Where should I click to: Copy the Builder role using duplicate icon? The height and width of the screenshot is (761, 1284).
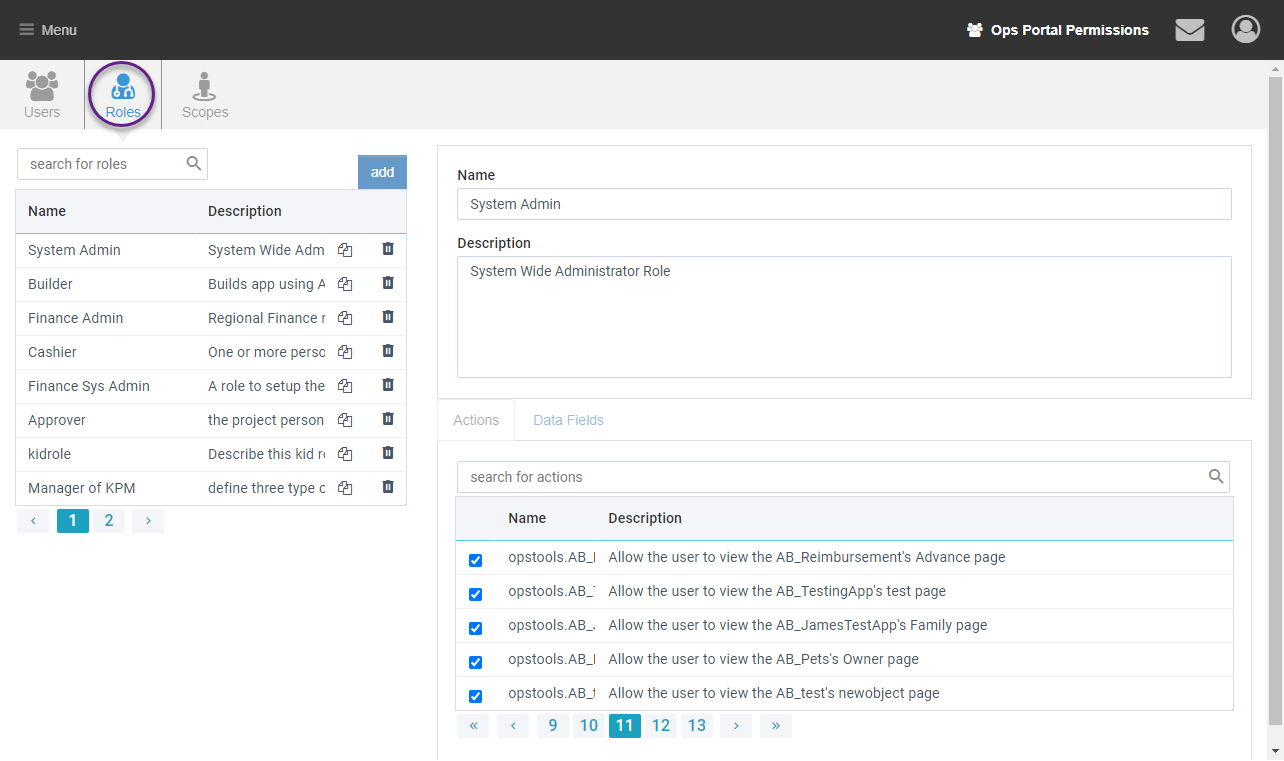(345, 284)
